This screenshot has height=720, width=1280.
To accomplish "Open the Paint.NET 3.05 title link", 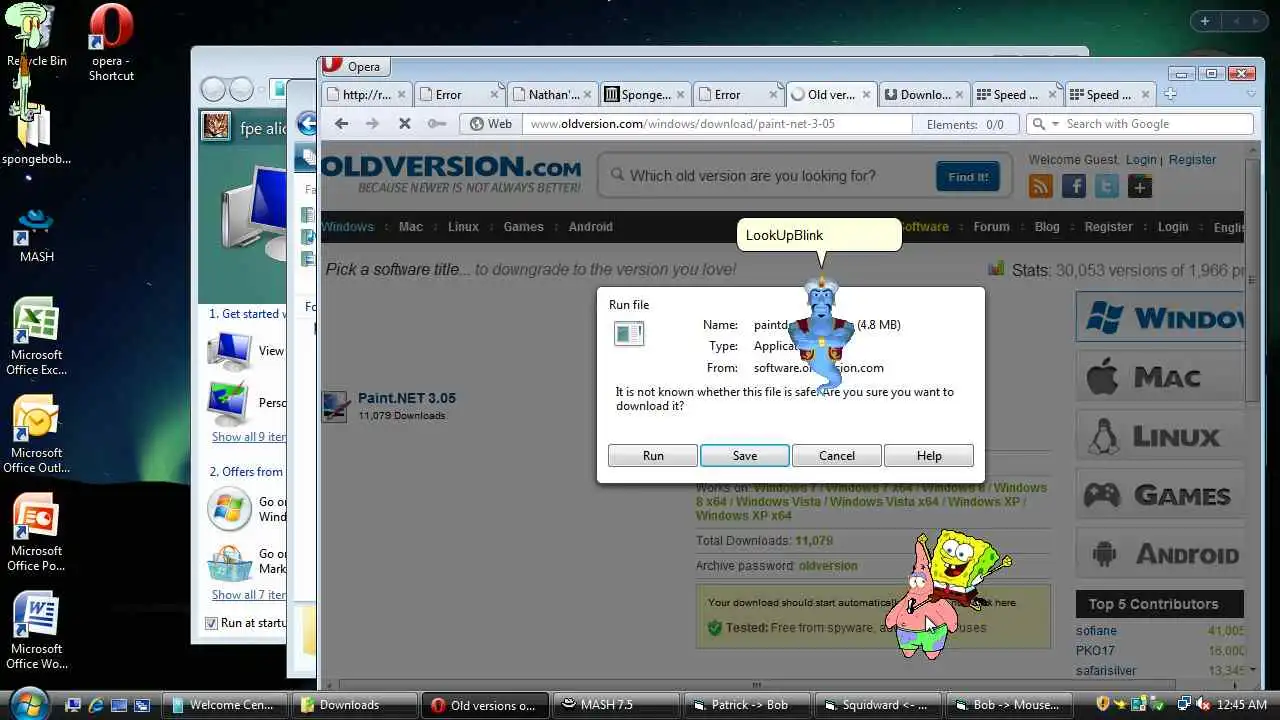I will (407, 398).
